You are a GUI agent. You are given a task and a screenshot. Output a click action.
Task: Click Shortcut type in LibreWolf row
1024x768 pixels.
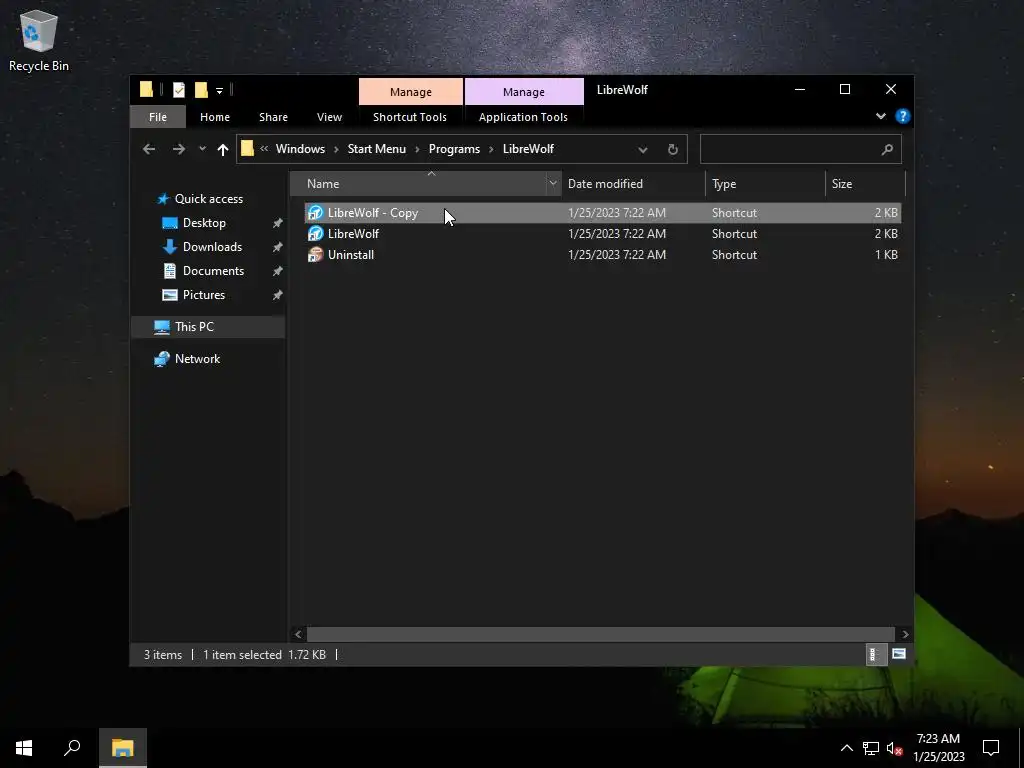click(x=734, y=234)
